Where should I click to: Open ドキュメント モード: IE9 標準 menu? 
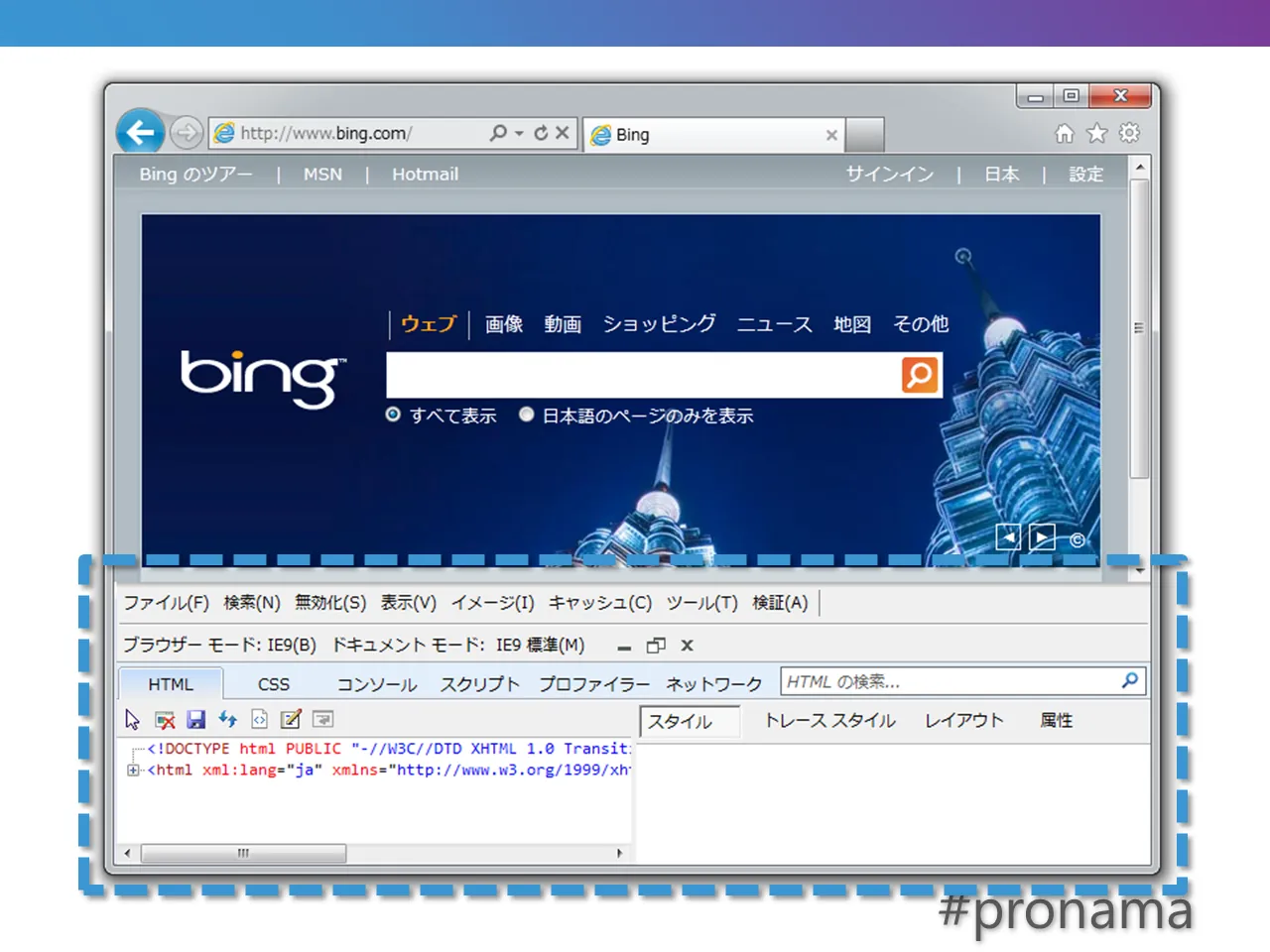(458, 645)
